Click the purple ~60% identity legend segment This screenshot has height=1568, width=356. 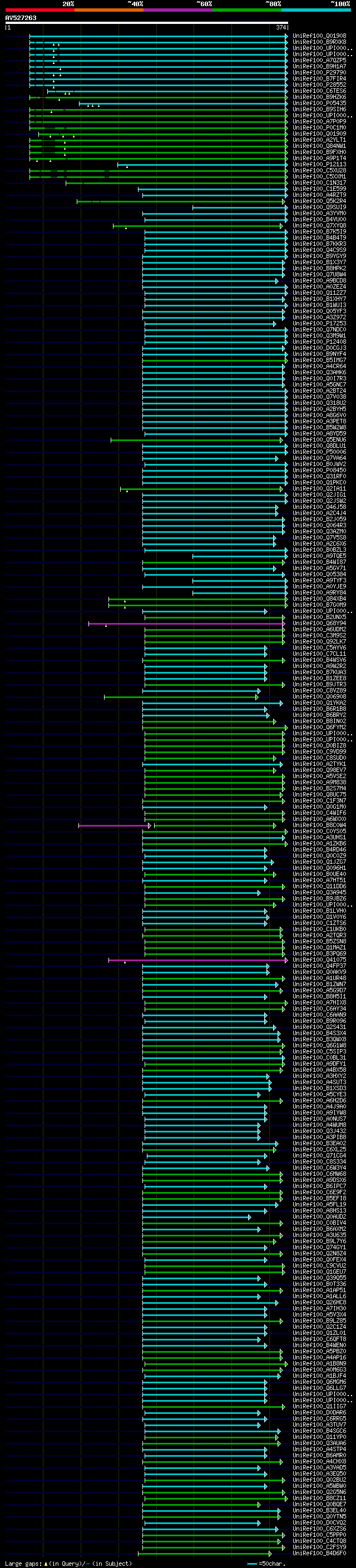coord(177,10)
